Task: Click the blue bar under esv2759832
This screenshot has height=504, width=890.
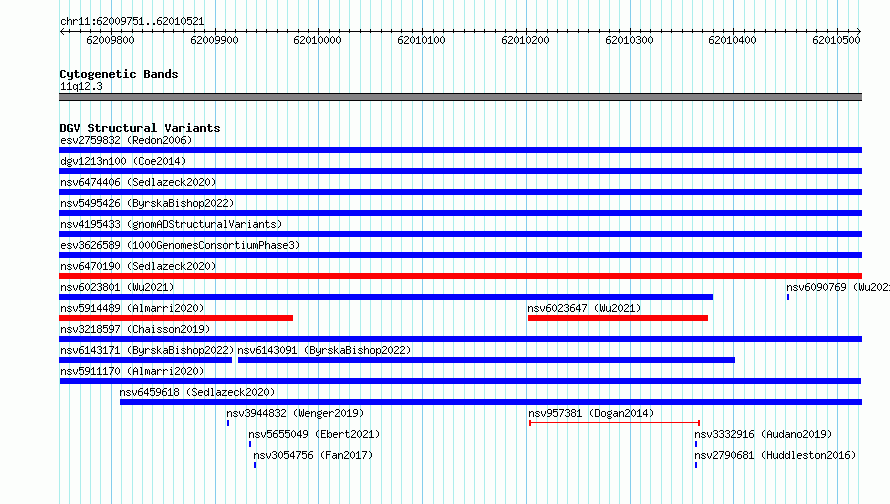Action: (x=460, y=150)
